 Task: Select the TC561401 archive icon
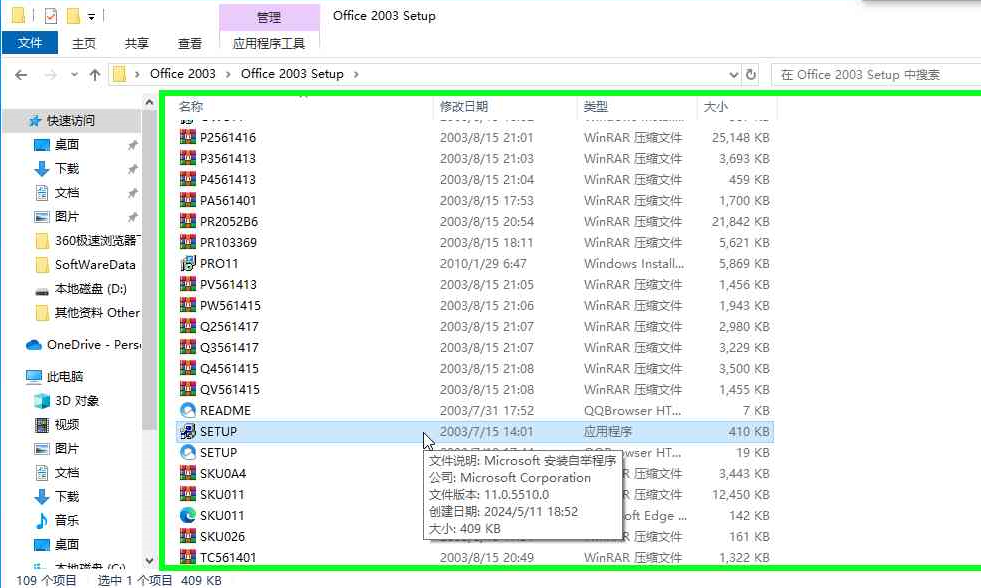(188, 557)
